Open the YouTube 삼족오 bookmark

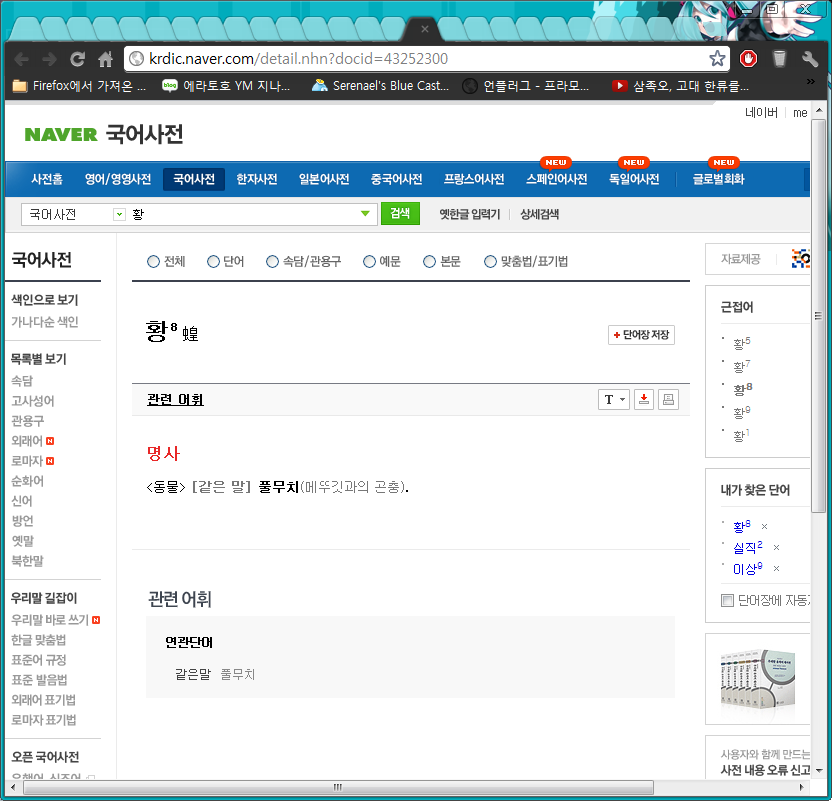tap(681, 85)
